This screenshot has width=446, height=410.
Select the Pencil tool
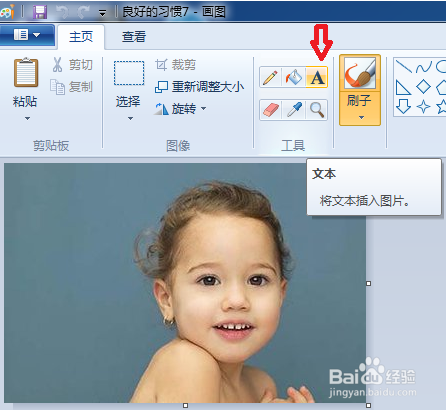(x=271, y=78)
